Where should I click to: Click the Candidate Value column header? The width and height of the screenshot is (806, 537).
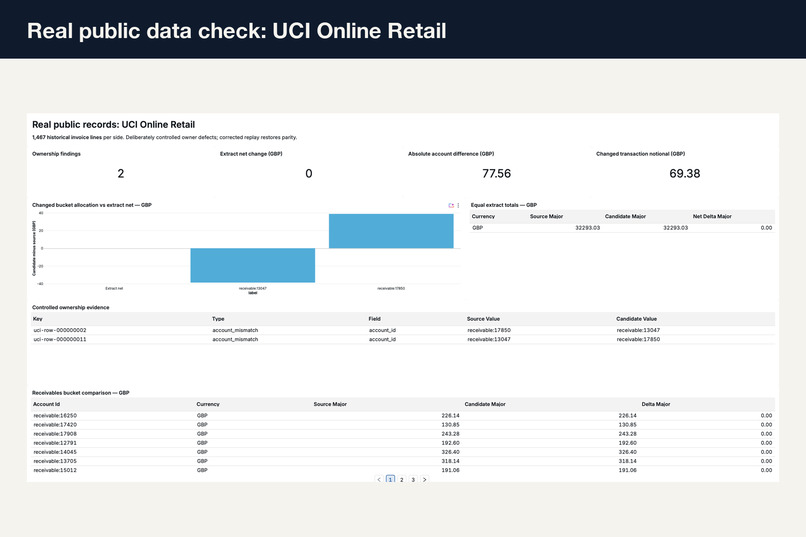pyautogui.click(x=636, y=319)
